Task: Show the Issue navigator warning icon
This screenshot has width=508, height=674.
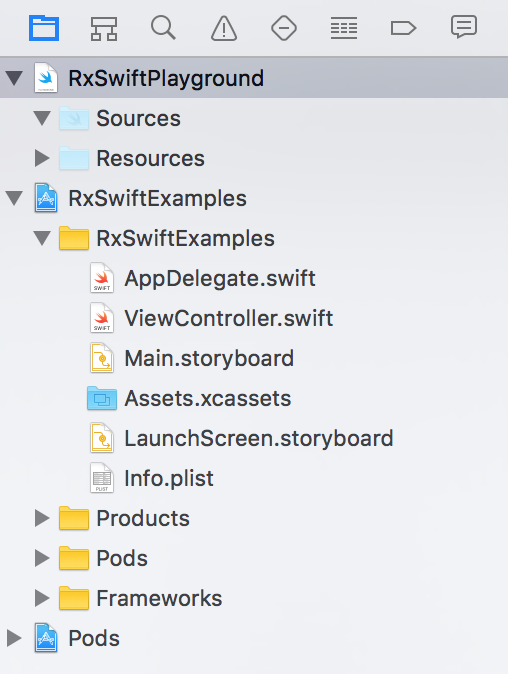Action: 224,29
